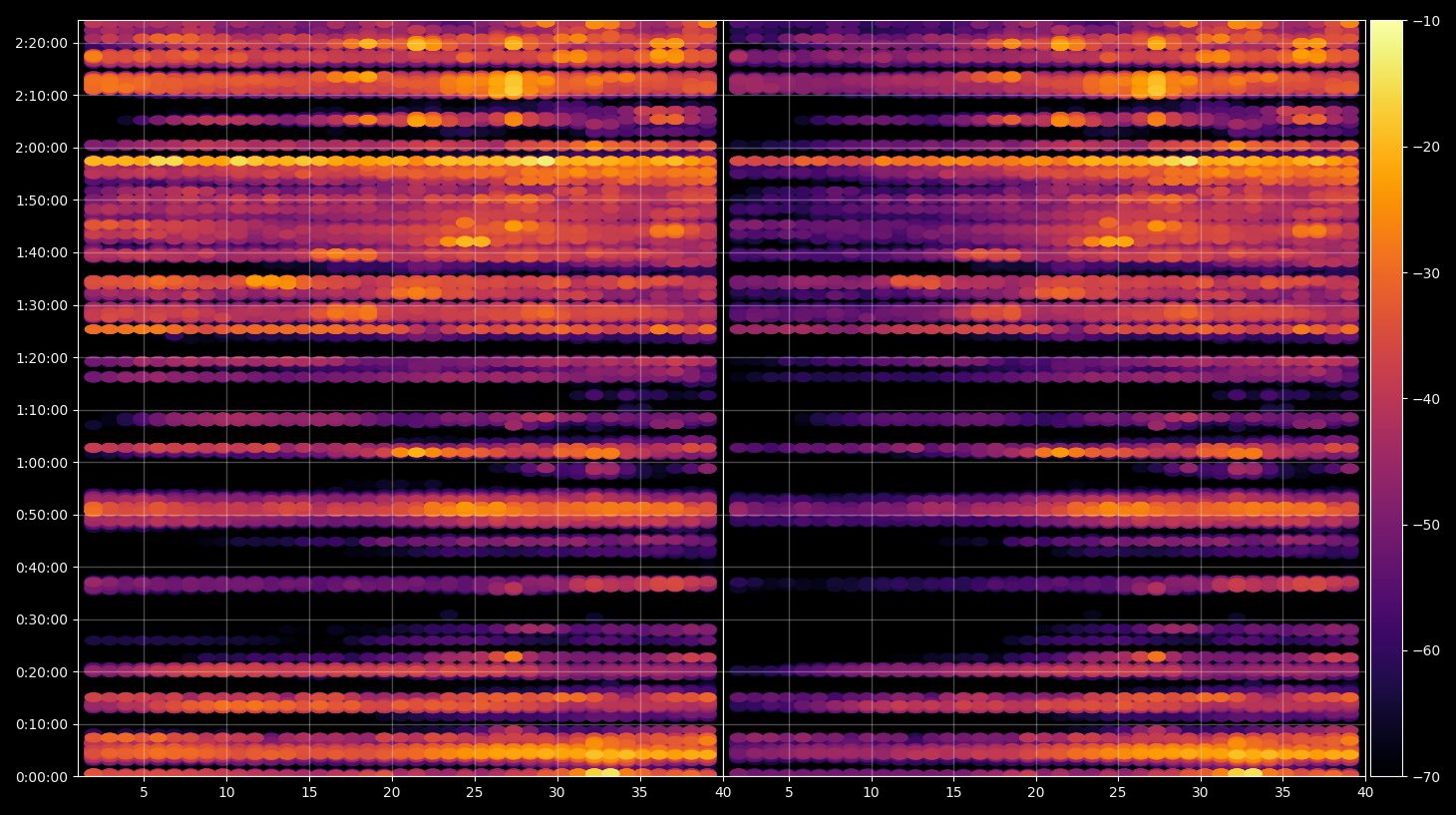This screenshot has height=815, width=1456.
Task: Click the −50 colorbar tick label
Action: (x=1427, y=525)
